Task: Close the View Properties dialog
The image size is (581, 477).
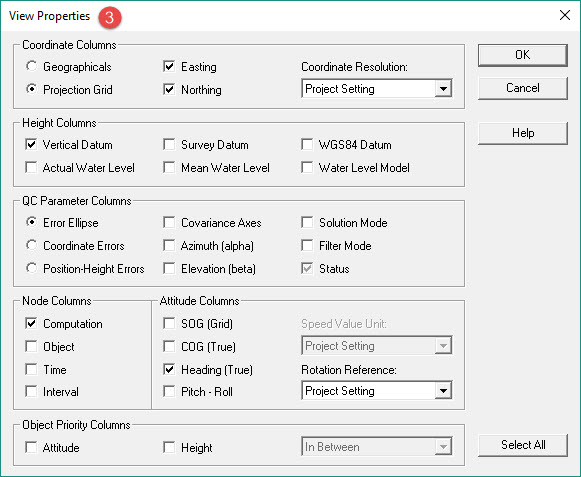Action: pos(565,15)
